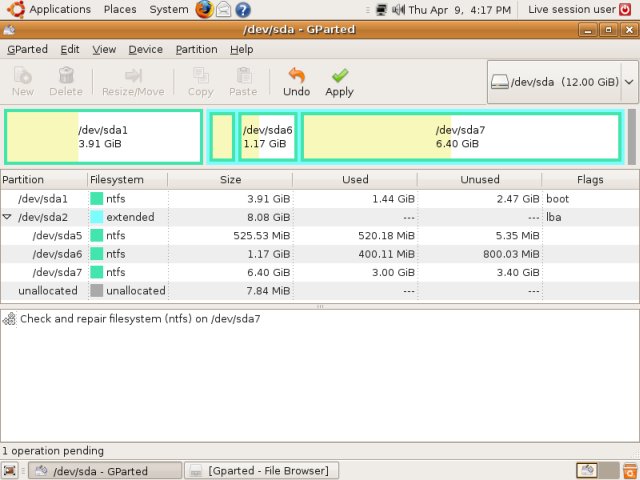Image resolution: width=640 pixels, height=480 pixels.
Task: Click the 800.03 MiB unused value
Action: (511, 254)
